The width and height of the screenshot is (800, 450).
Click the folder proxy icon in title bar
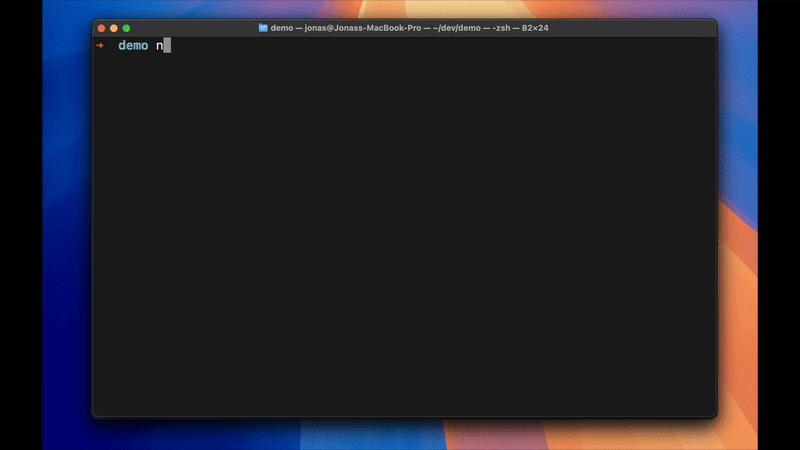(x=263, y=28)
